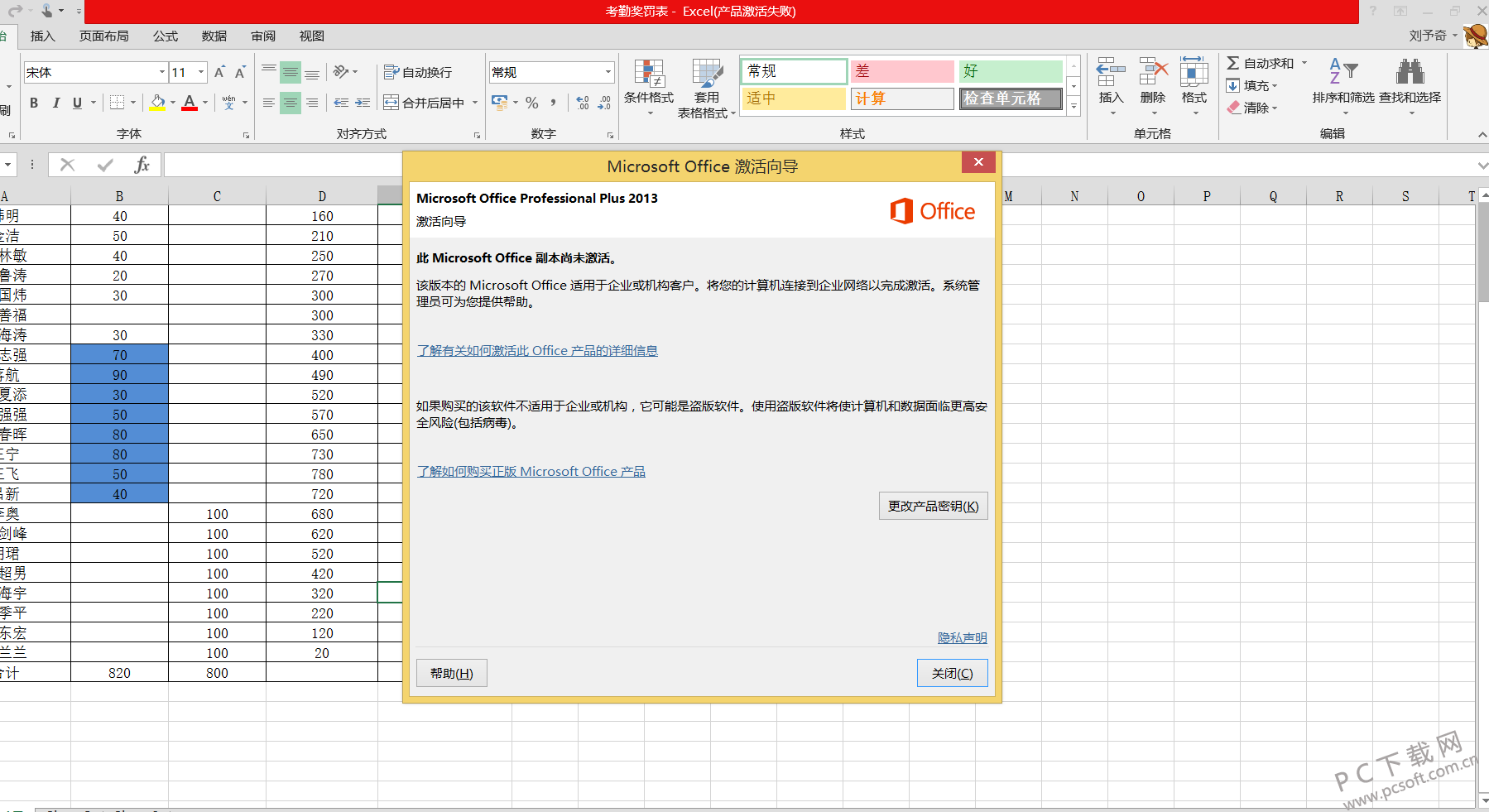Open 填充 fill dropdown
Viewport: 1489px width, 812px height.
coord(1252,86)
